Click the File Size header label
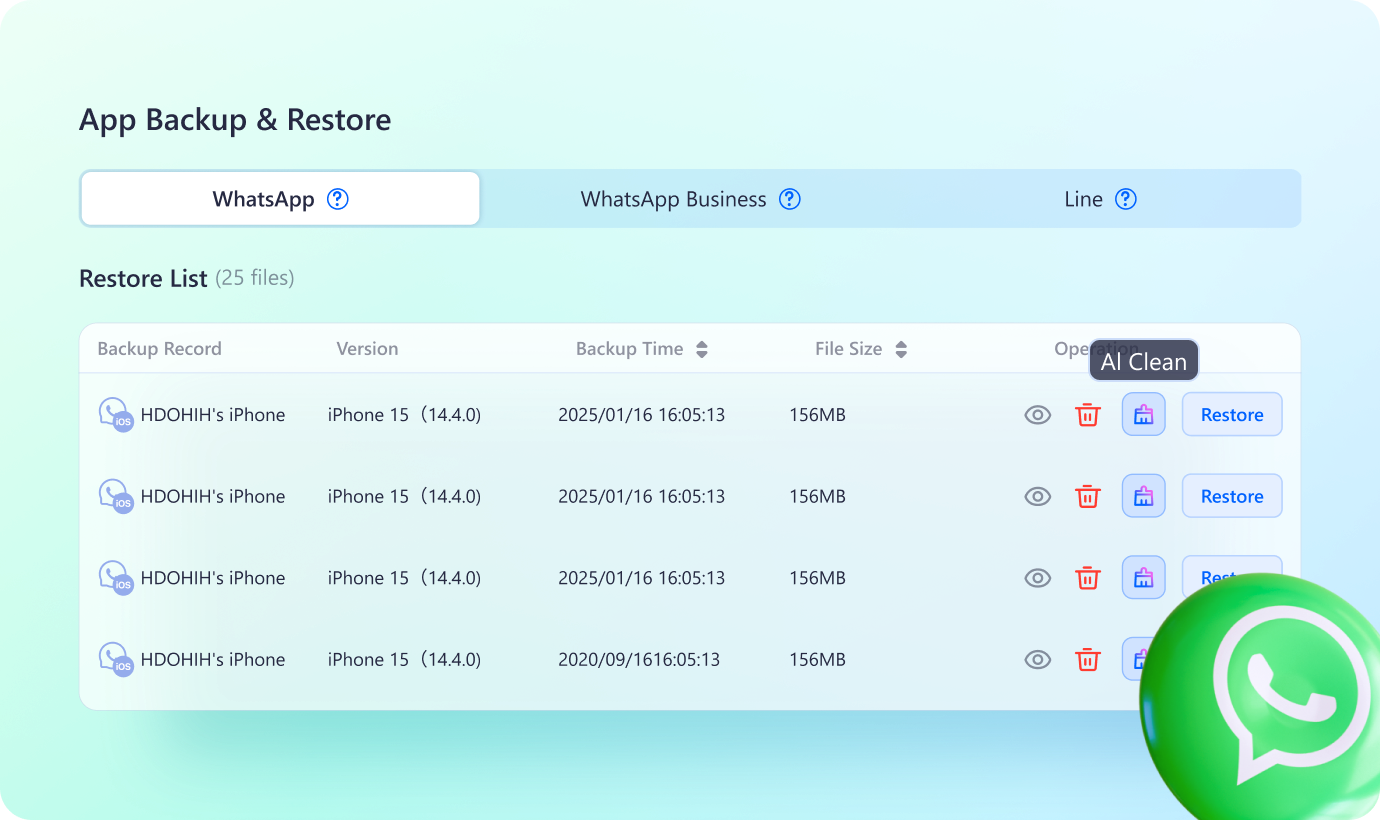The width and height of the screenshot is (1380, 820). pos(848,349)
